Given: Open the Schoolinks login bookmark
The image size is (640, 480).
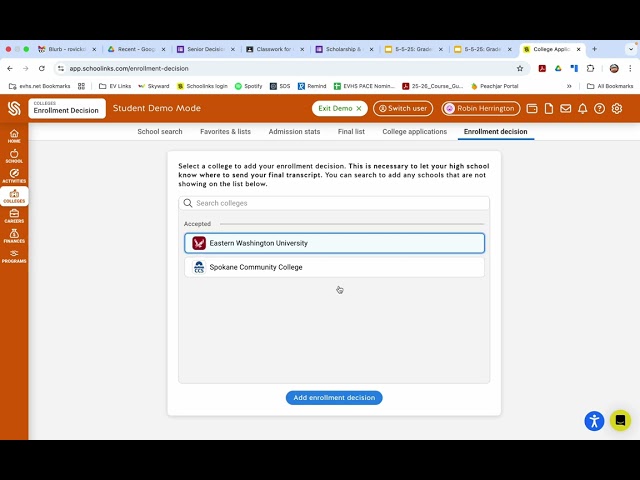Looking at the screenshot, I should [x=202, y=86].
